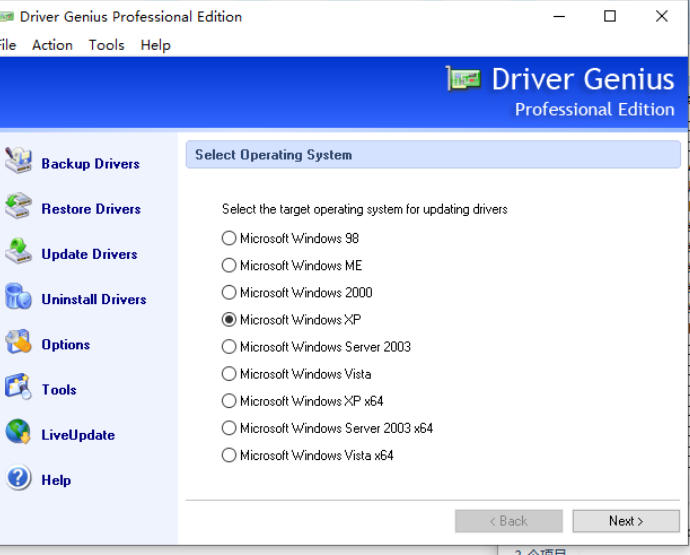This screenshot has width=690, height=555.
Task: Choose Microsoft Windows 2000 option
Action: (229, 293)
